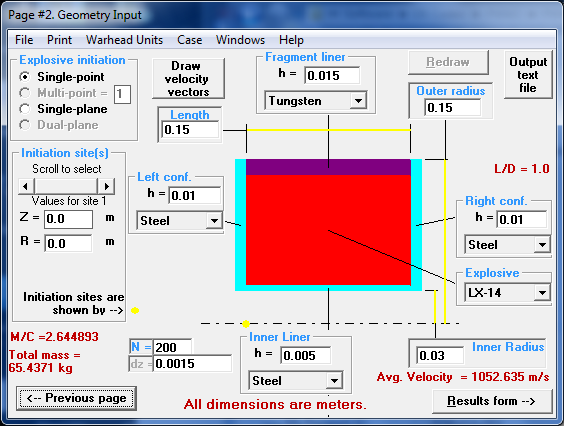The image size is (564, 426).
Task: Click Output text file button
Action: pos(528,75)
